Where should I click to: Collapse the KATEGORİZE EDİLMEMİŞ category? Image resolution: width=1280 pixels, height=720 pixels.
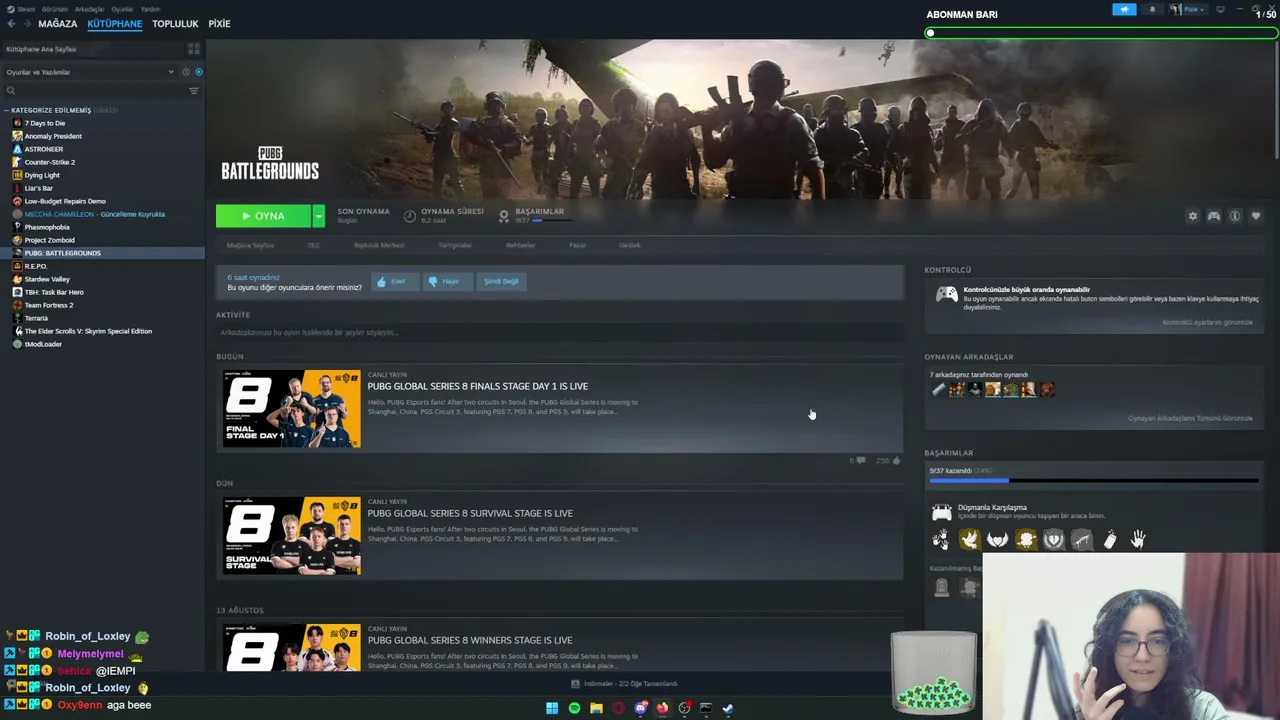coord(7,110)
